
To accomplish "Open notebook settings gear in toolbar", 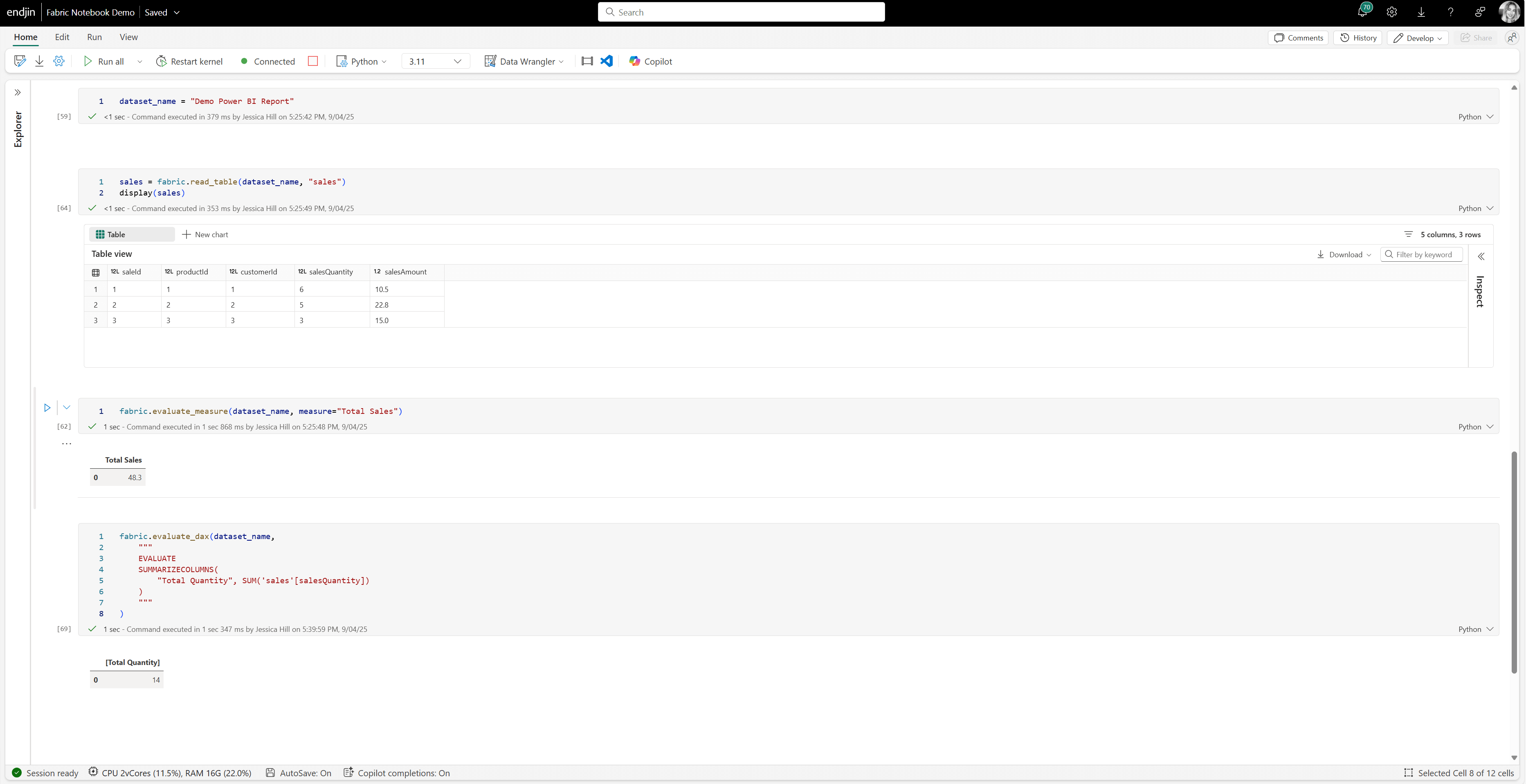I will [58, 61].
